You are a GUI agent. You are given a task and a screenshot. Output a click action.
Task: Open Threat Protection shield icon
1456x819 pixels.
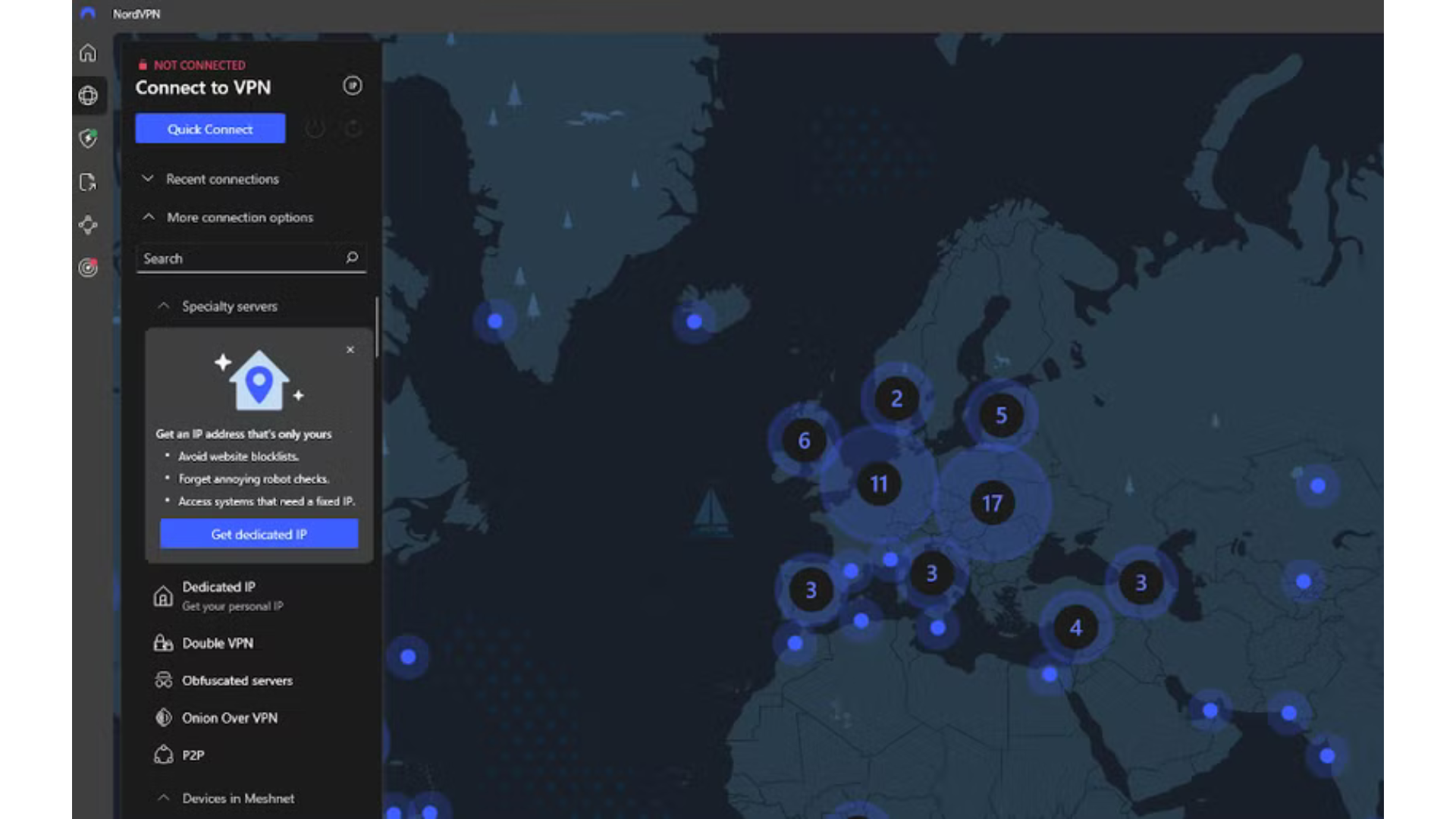88,139
